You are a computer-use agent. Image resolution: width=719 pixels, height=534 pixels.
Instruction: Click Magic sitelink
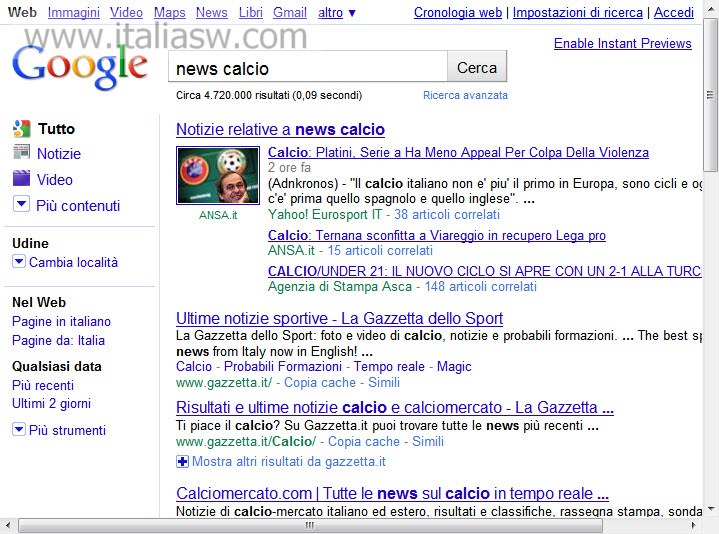[454, 366]
